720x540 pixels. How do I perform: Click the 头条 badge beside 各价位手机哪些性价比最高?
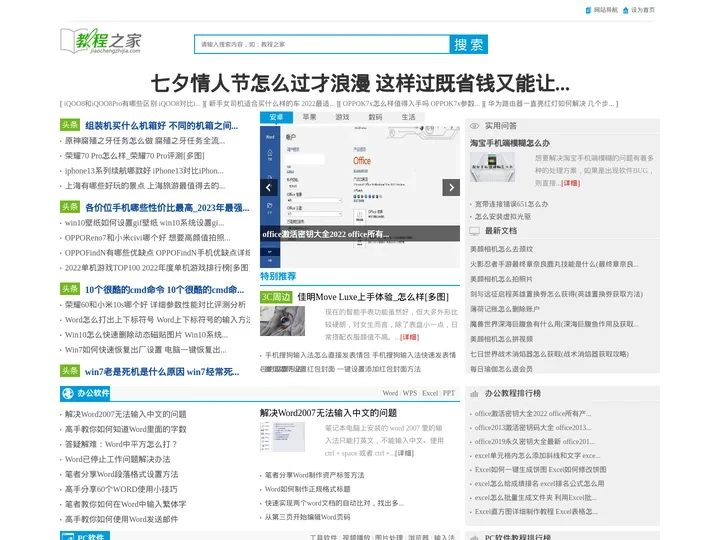[70, 207]
